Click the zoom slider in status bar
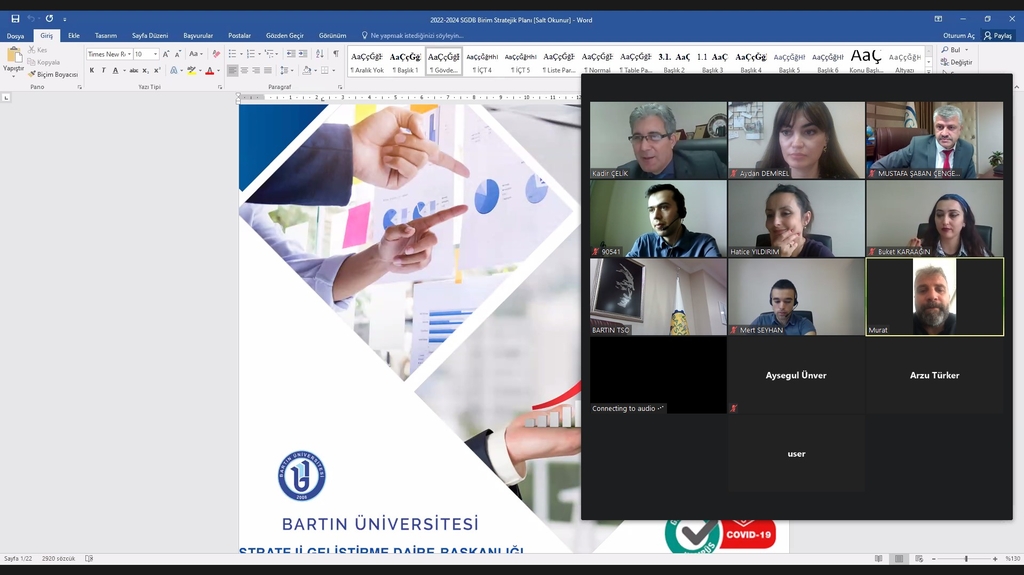Viewport: 1024px width, 575px height. (x=965, y=559)
